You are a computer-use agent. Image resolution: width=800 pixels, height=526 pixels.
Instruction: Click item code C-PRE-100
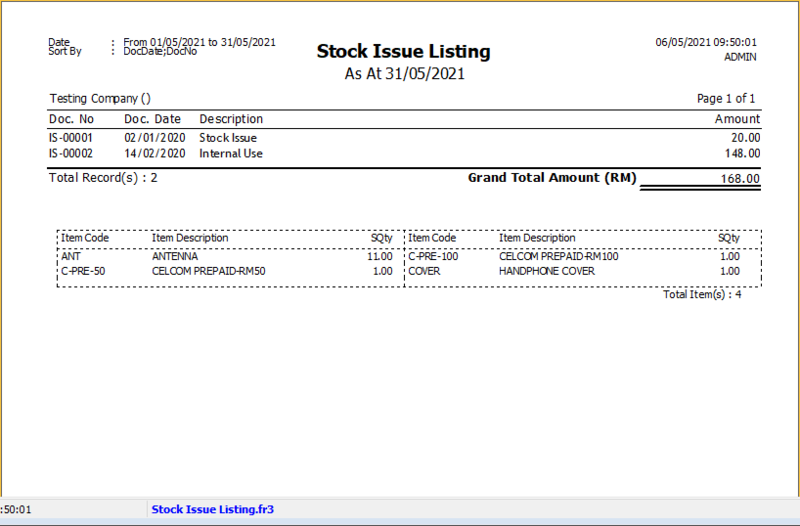[433, 256]
